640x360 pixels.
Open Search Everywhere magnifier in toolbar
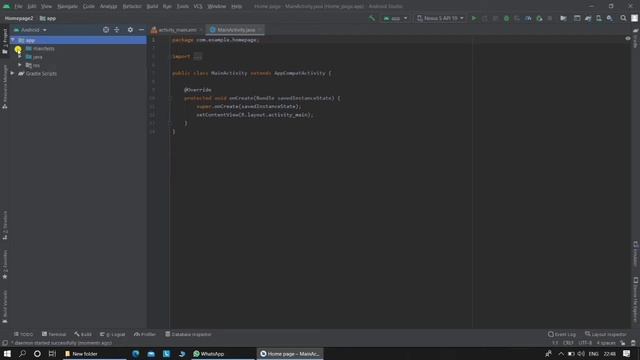[x=623, y=18]
